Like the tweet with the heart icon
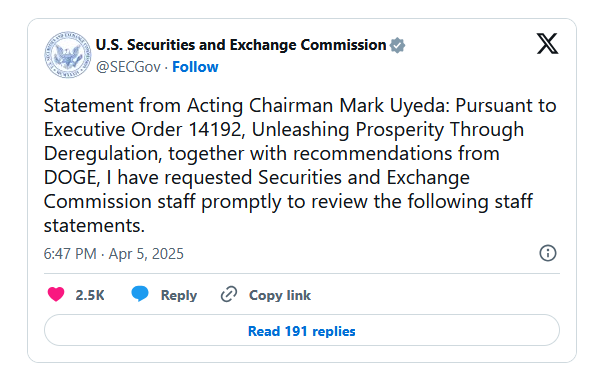This screenshot has height=380, width=600. tap(56, 294)
